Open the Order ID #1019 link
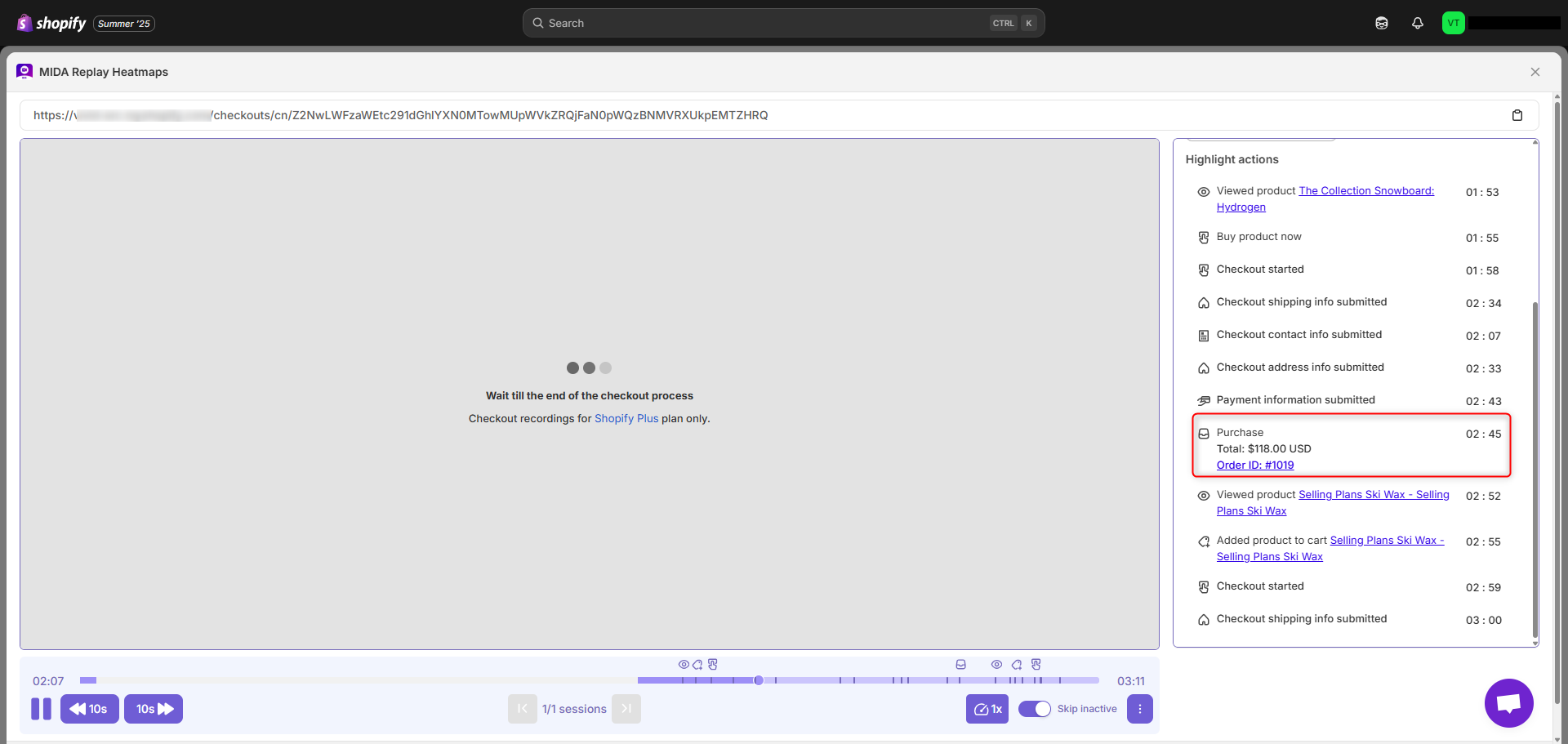 tap(1254, 466)
